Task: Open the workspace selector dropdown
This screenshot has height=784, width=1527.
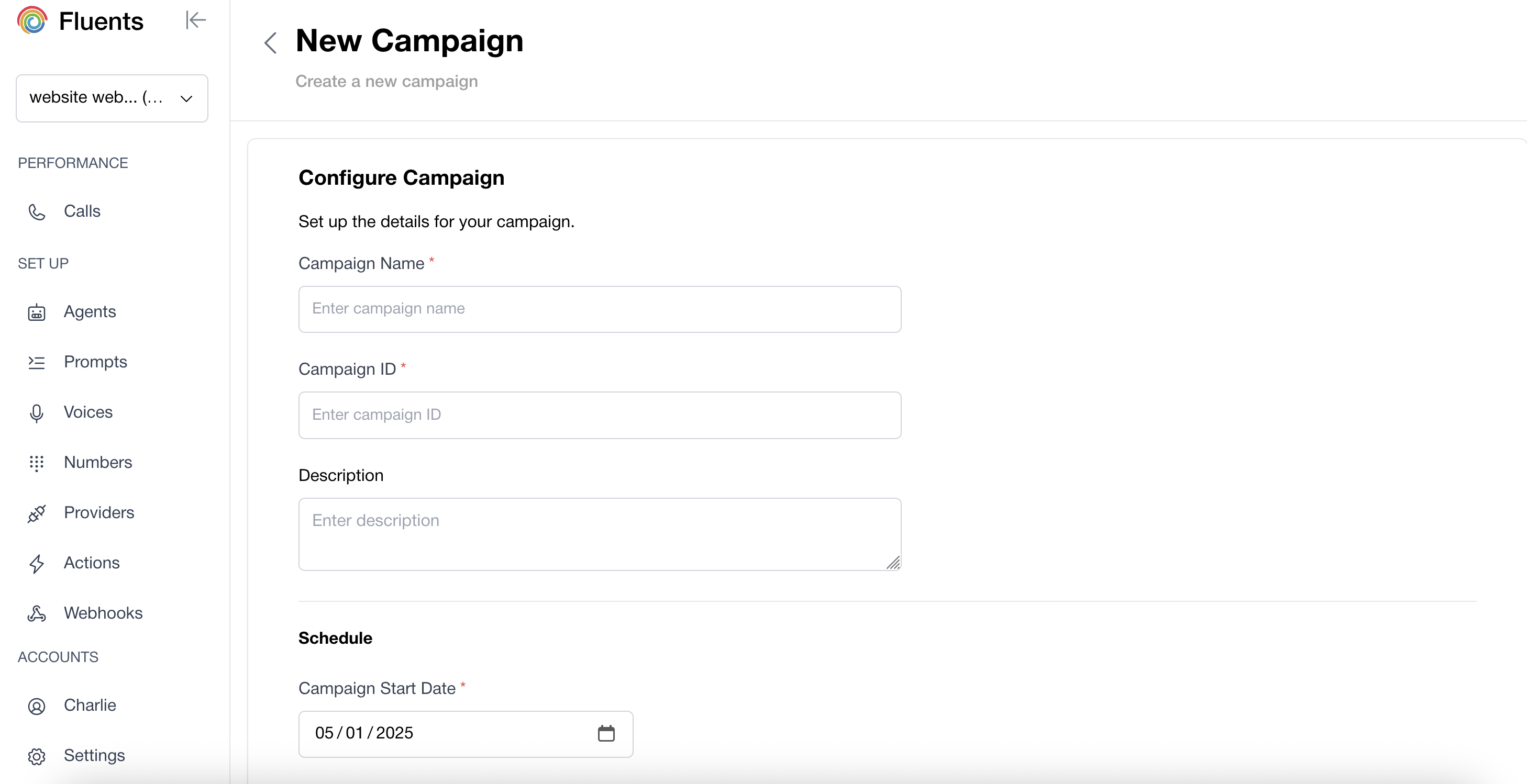Action: point(112,98)
